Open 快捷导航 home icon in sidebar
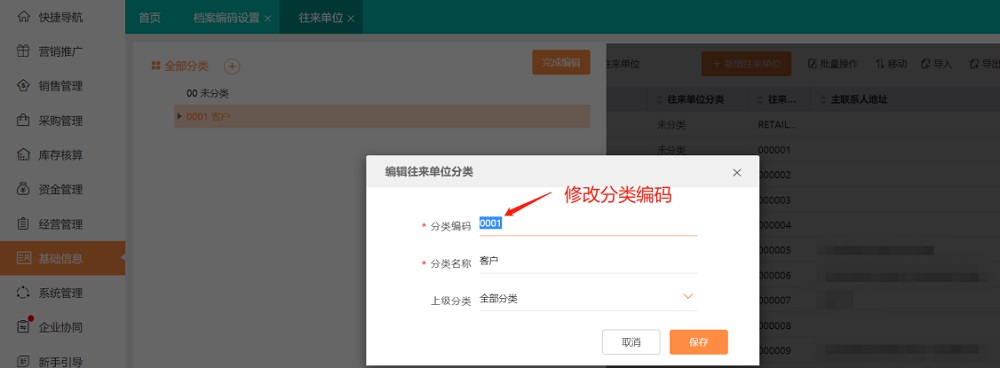The height and width of the screenshot is (368, 1000). click(24, 17)
